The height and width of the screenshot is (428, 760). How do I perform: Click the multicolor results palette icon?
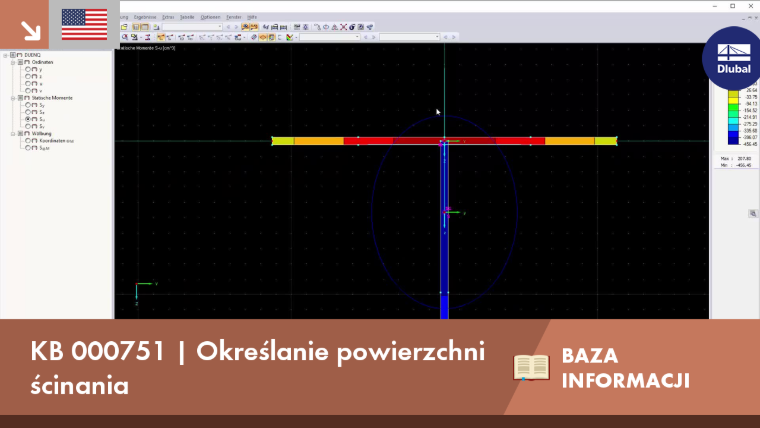(289, 37)
